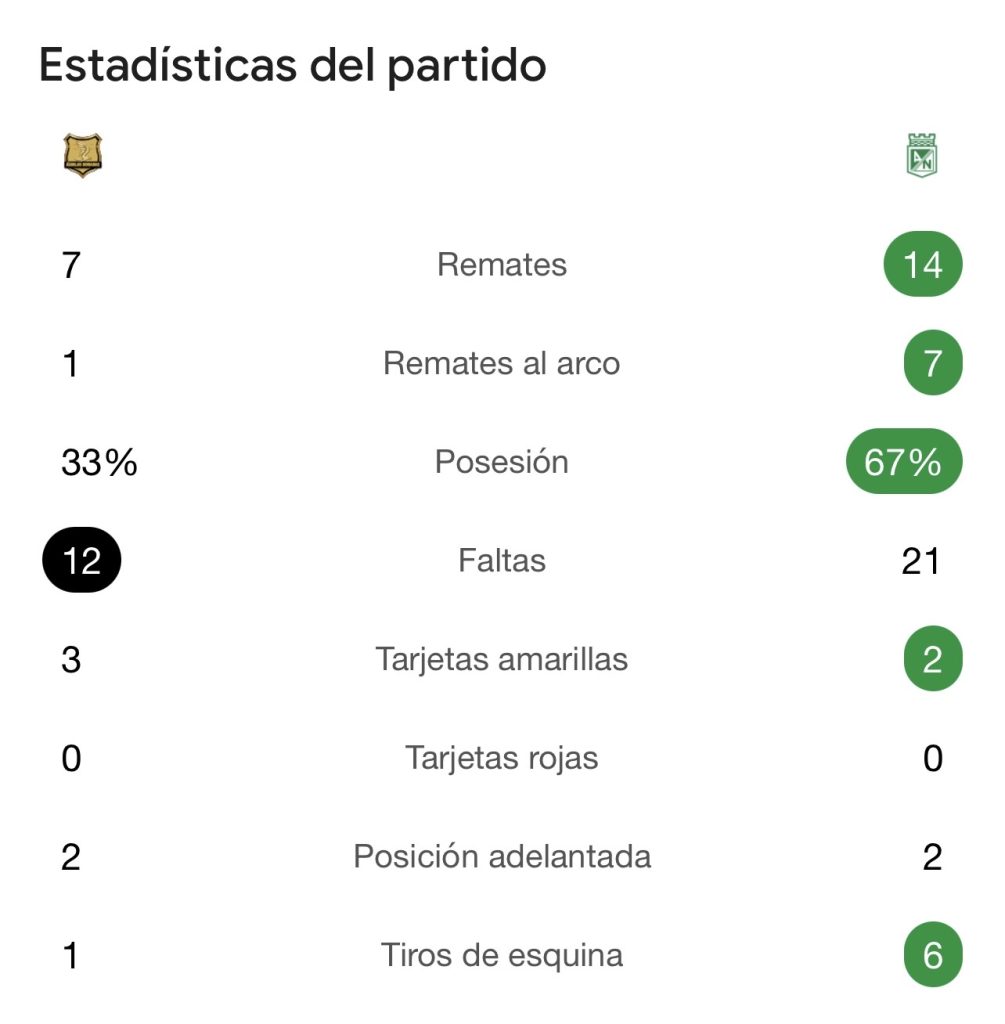
Task: Select the Remates al arco label
Action: [502, 363]
